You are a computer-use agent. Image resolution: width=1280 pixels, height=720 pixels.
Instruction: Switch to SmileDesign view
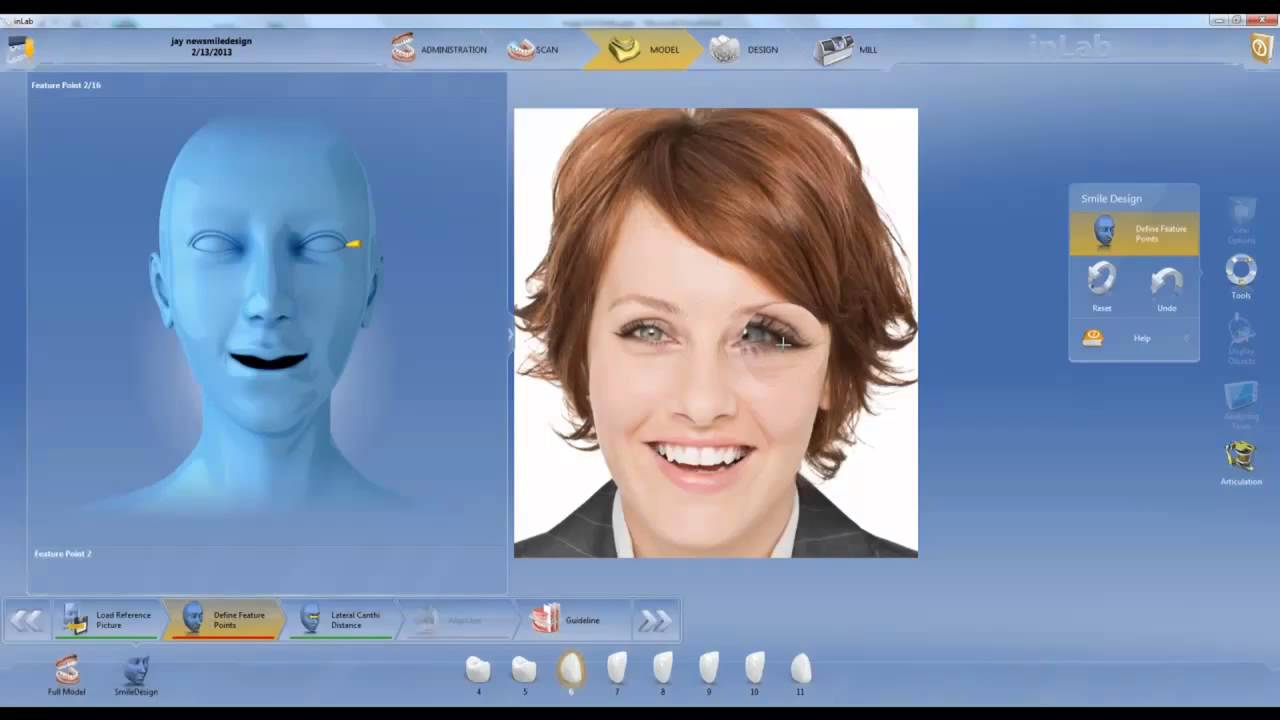(136, 676)
